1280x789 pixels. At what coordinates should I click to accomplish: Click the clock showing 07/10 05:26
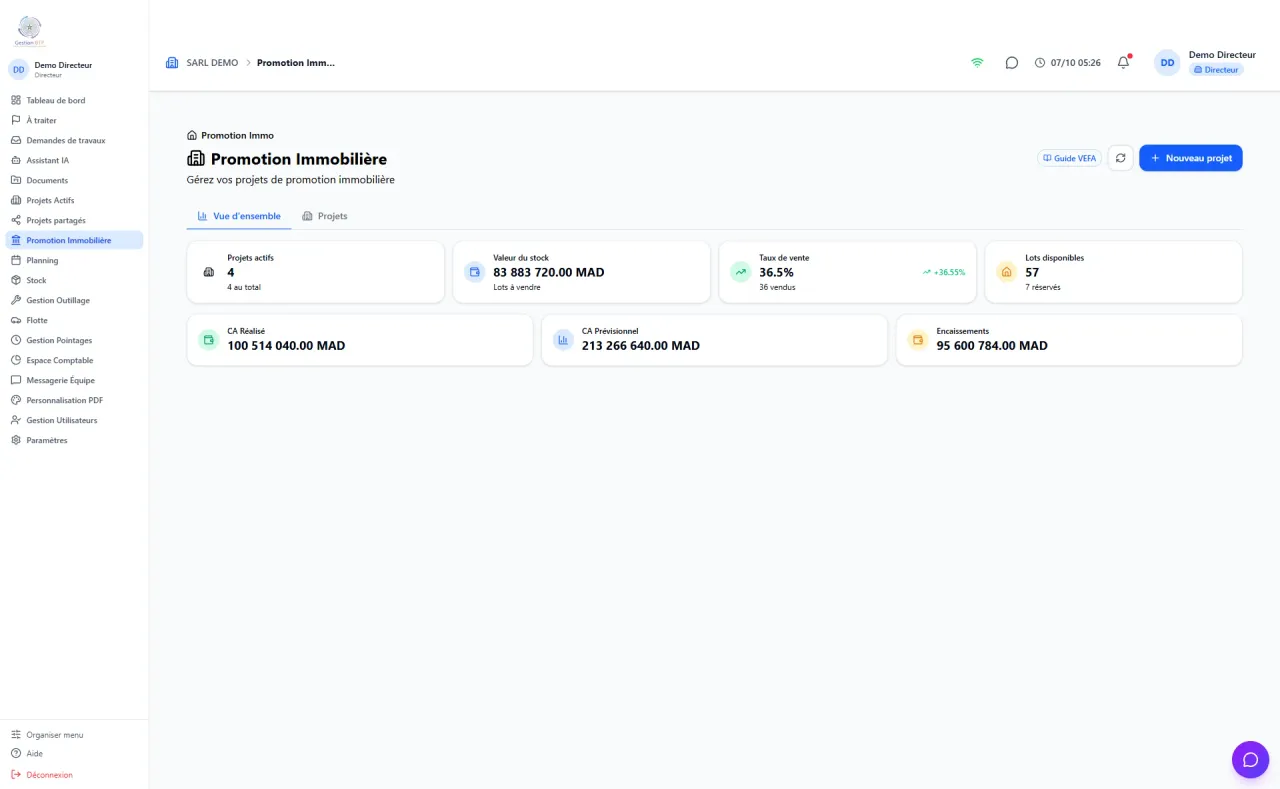click(1067, 63)
